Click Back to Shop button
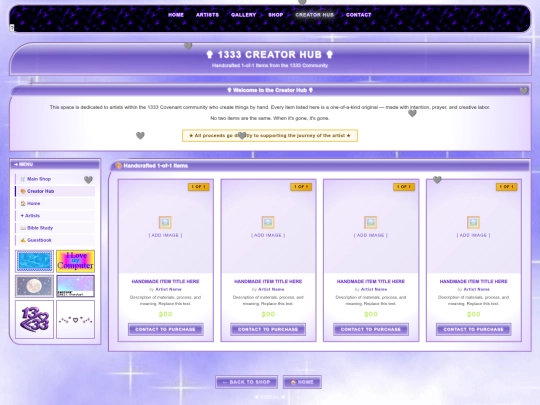Screen dimensions: 540x405 click(x=246, y=382)
